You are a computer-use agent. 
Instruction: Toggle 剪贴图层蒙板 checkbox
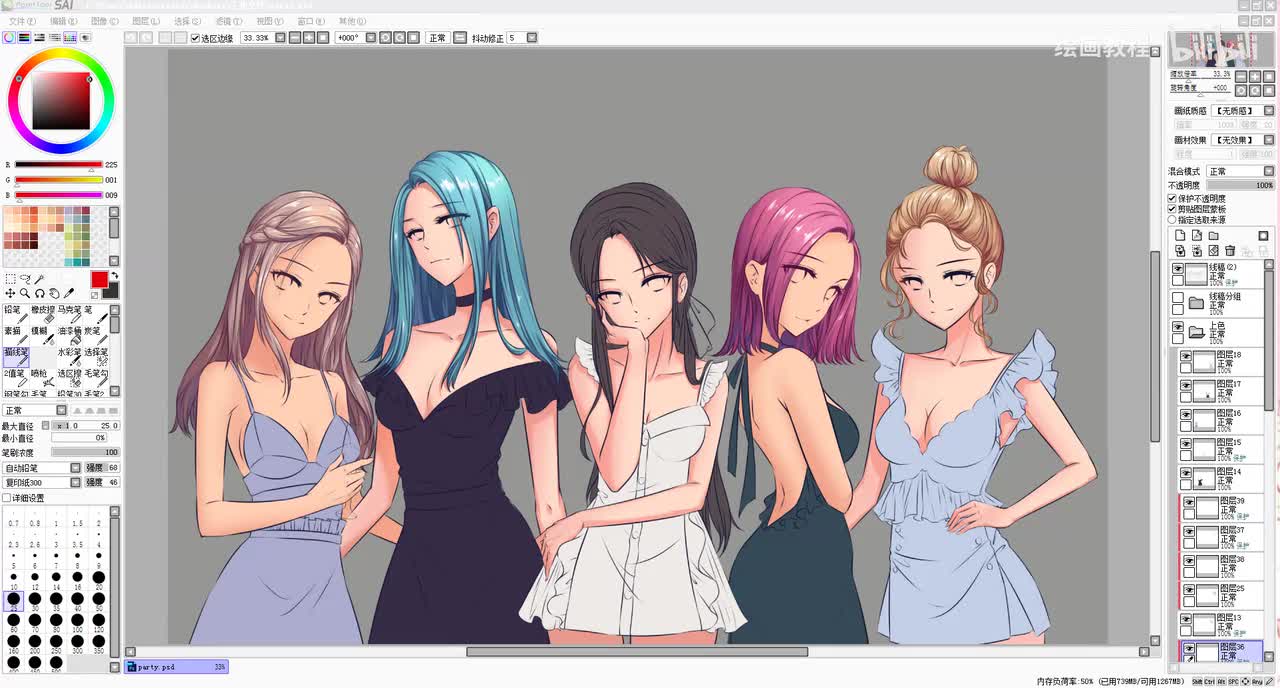pos(1172,209)
